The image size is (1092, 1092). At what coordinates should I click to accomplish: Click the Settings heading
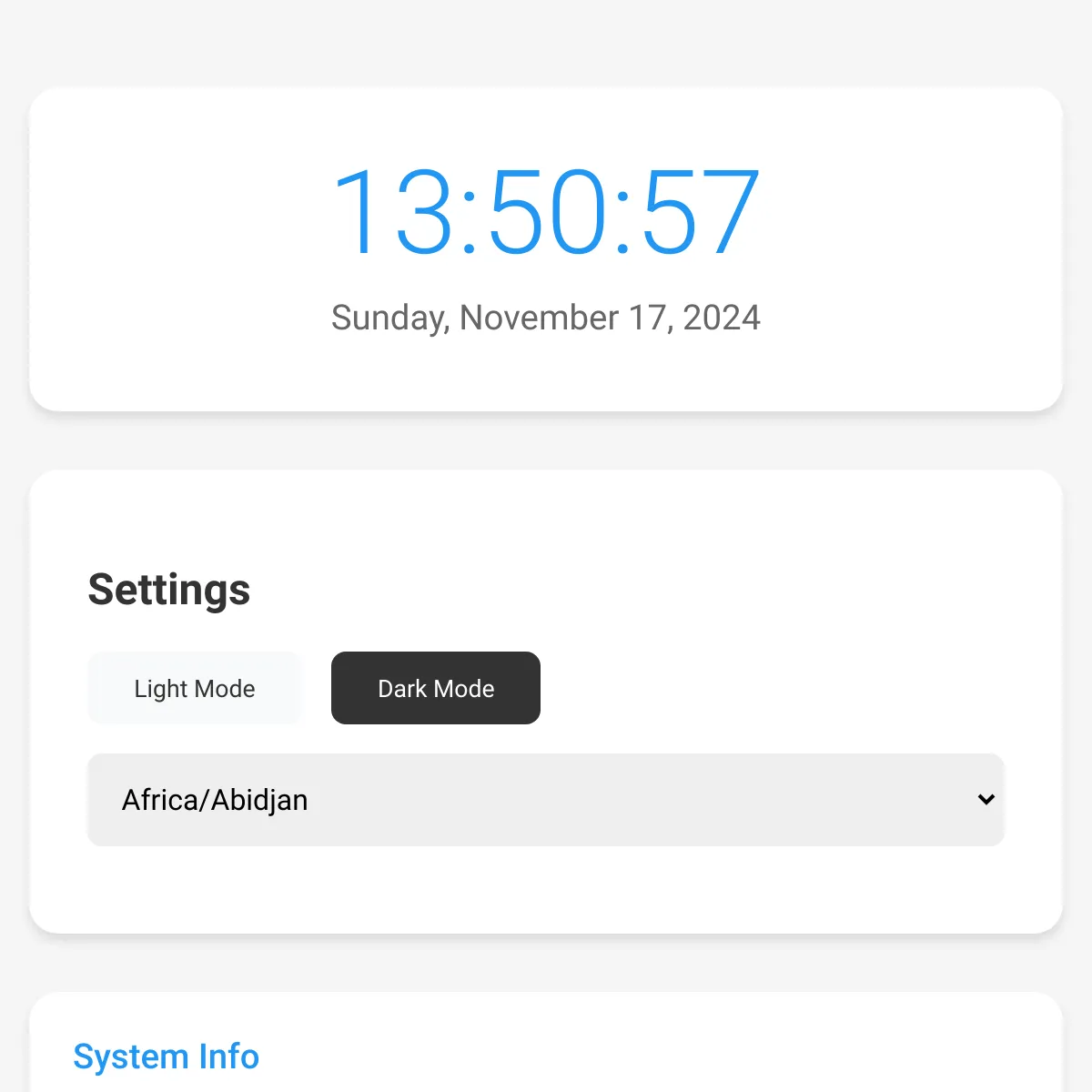[169, 590]
